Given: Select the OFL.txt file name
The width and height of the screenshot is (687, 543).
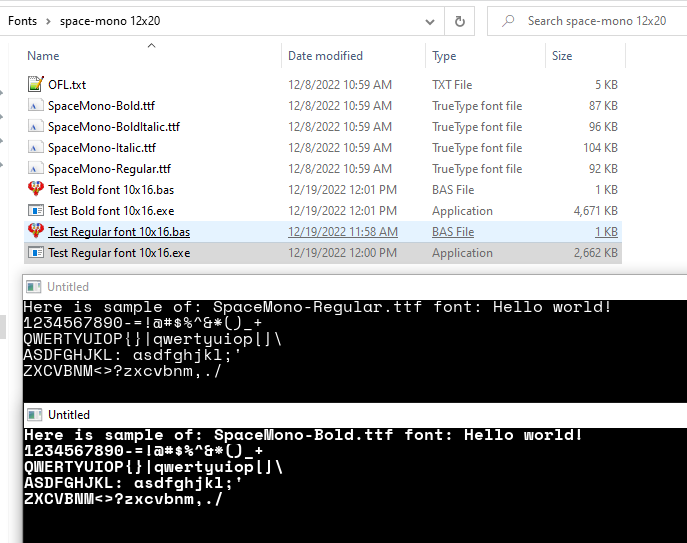Looking at the screenshot, I should (67, 85).
